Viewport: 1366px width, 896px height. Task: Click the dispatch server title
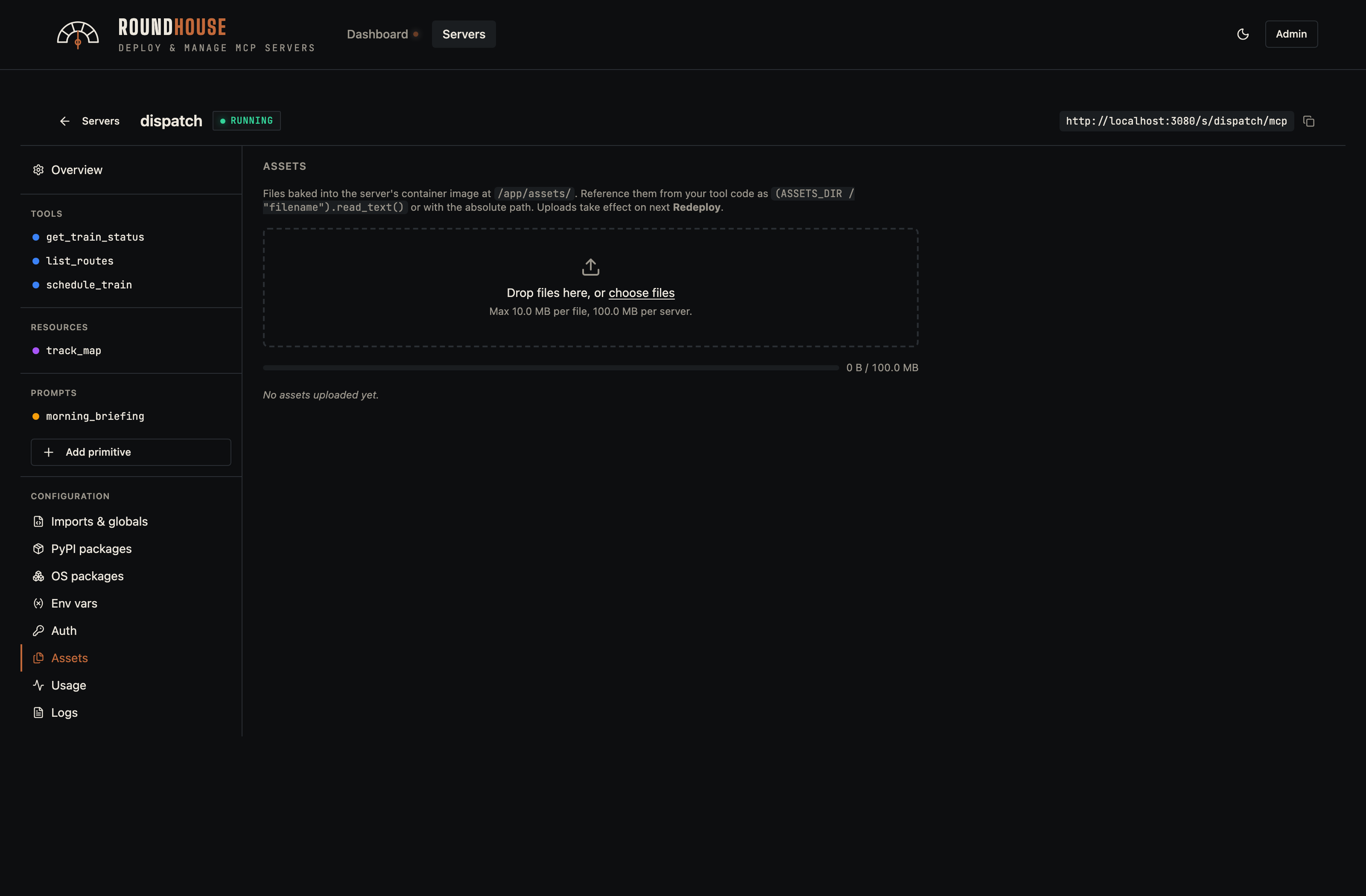tap(171, 121)
